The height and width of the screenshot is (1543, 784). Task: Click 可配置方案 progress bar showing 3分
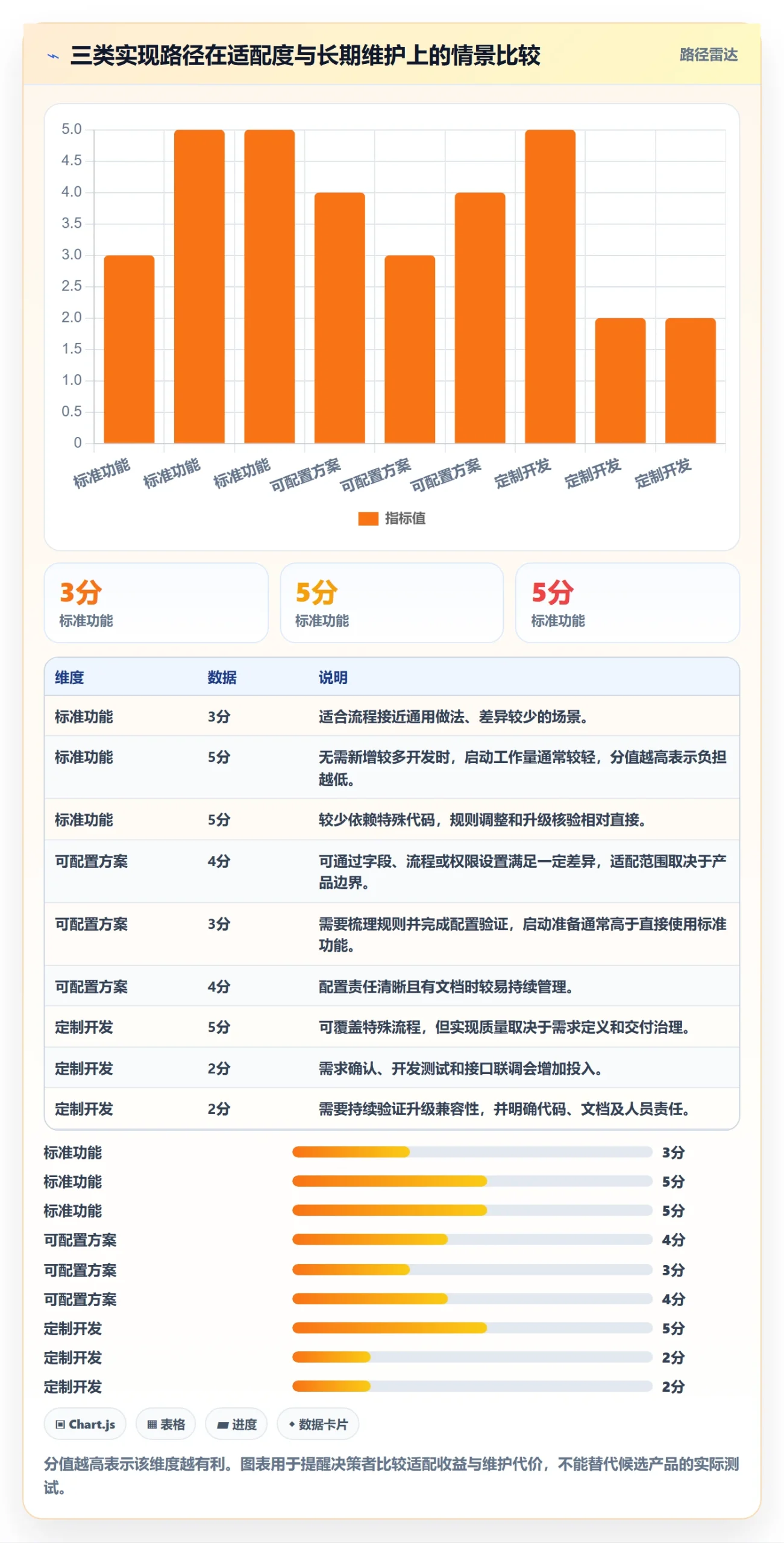tap(472, 1269)
